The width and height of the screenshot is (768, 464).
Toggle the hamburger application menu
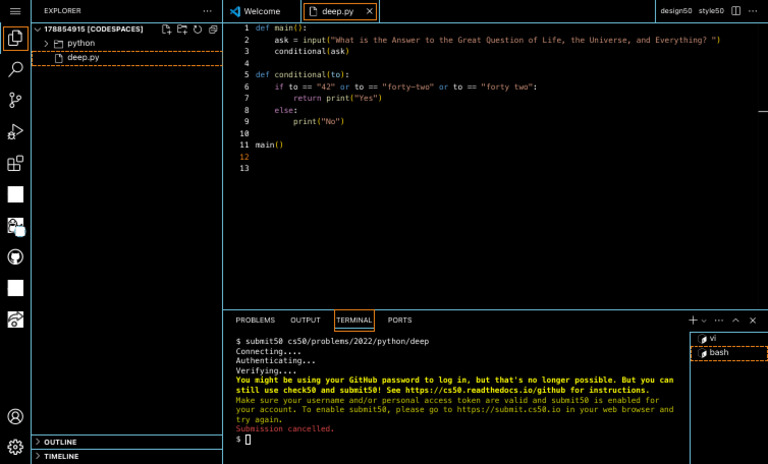point(15,11)
